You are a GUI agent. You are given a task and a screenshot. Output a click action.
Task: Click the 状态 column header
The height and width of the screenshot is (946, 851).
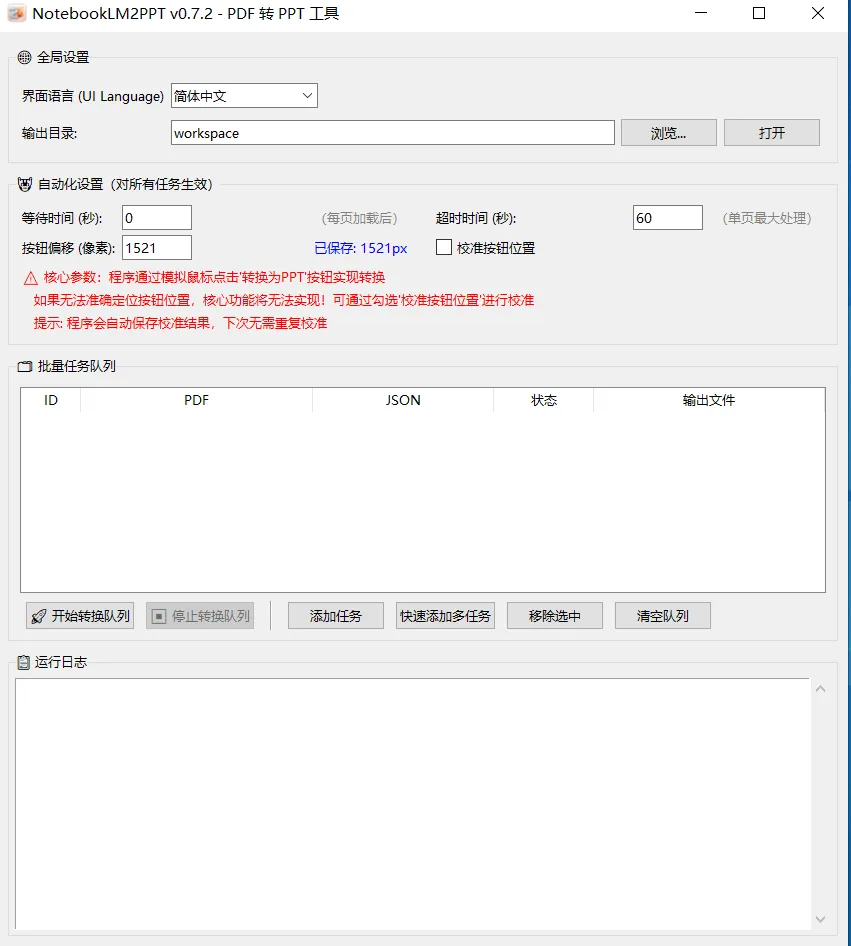pyautogui.click(x=544, y=400)
